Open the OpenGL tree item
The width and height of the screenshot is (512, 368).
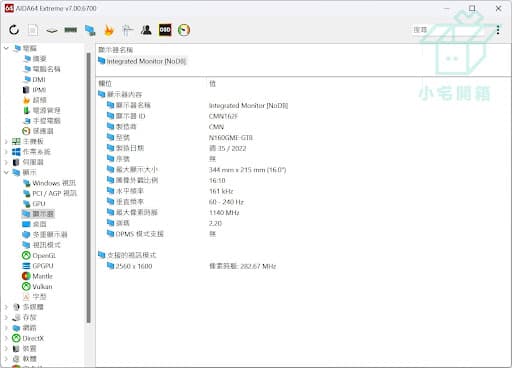39,256
